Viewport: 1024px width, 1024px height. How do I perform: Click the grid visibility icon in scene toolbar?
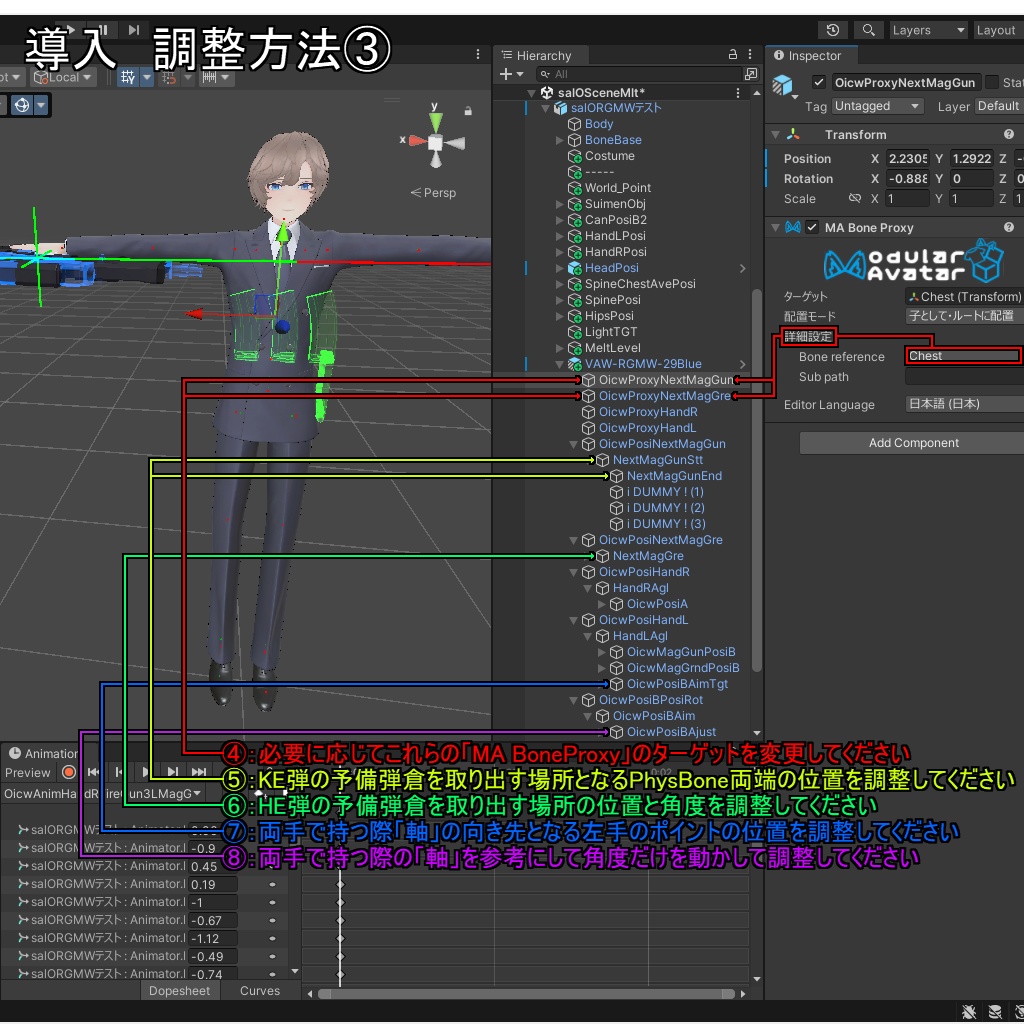coord(128,77)
